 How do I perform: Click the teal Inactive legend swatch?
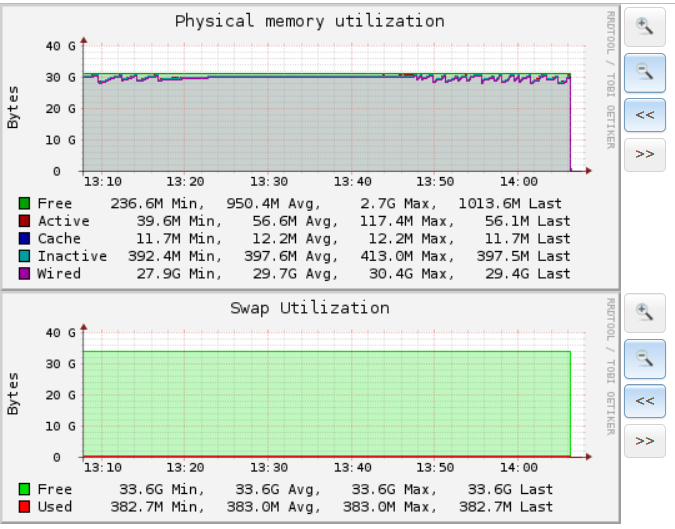pyautogui.click(x=25, y=256)
